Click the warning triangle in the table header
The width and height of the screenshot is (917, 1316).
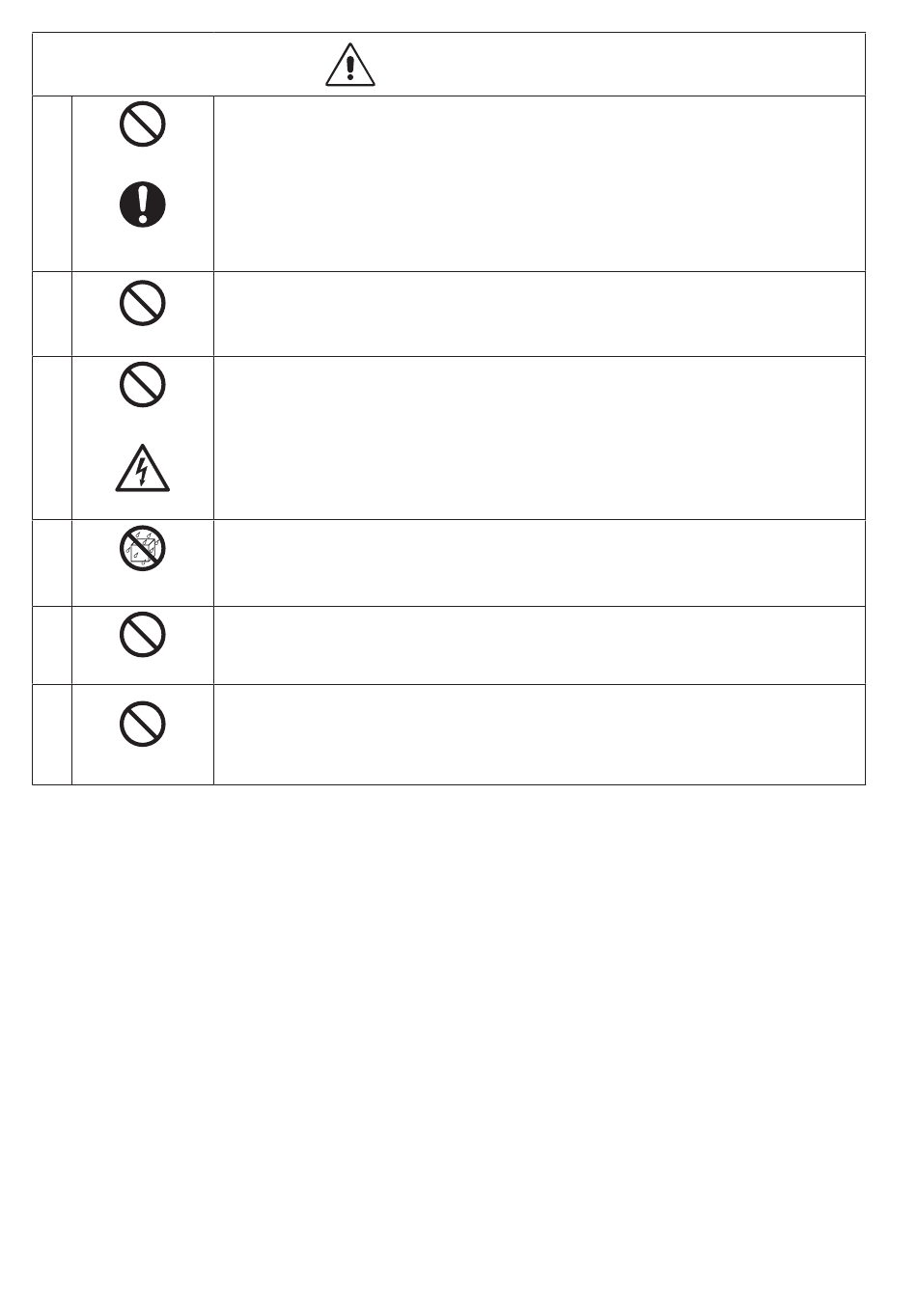coord(350,66)
